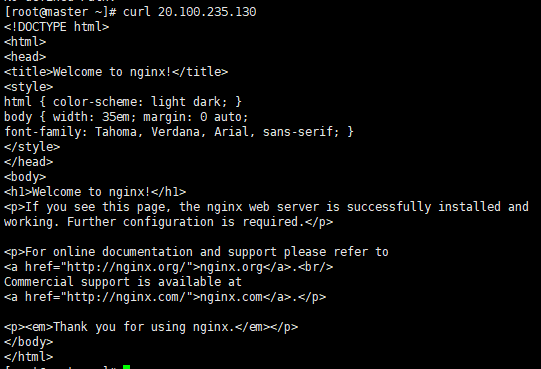This screenshot has height=369, width=541.
Task: Click the h1 Welcome to nginx! line
Action: [95, 192]
